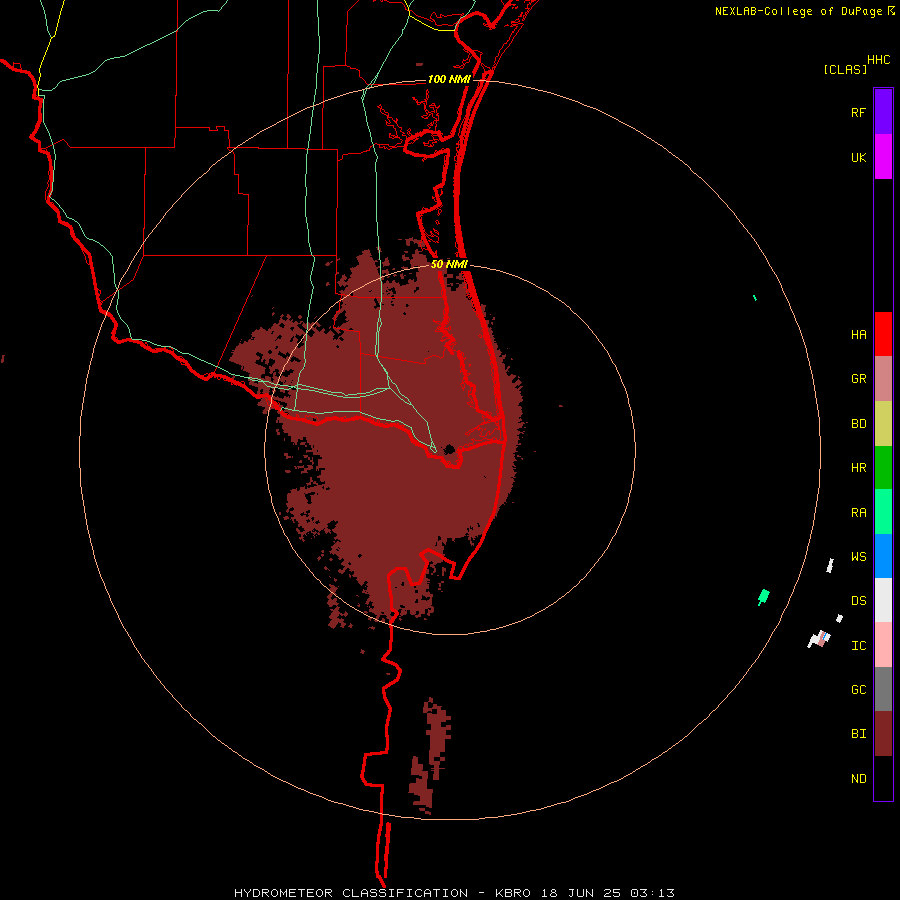Viewport: 900px width, 900px height.
Task: Click the RF legend label
Action: click(858, 112)
